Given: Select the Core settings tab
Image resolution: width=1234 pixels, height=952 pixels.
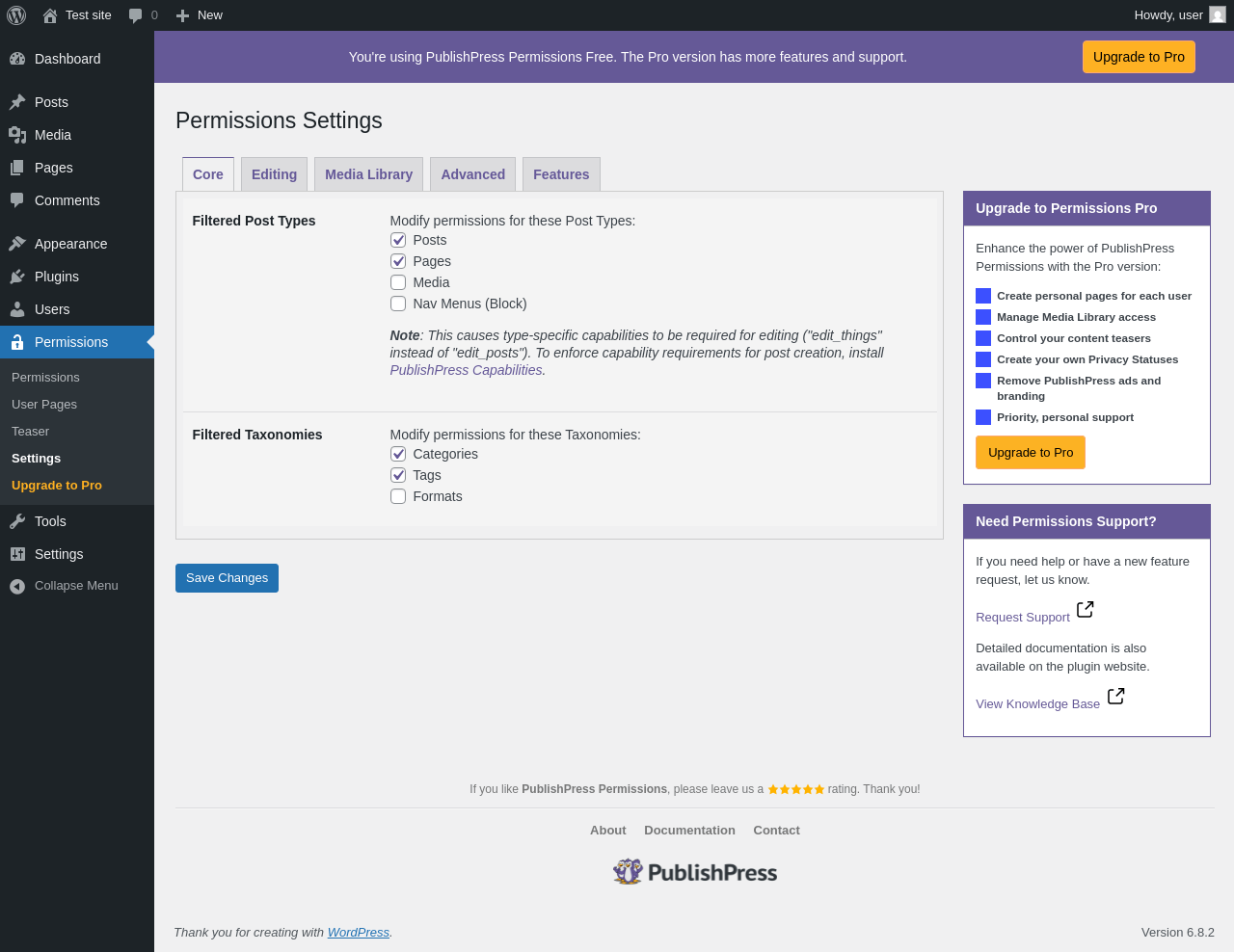Looking at the screenshot, I should 208,174.
